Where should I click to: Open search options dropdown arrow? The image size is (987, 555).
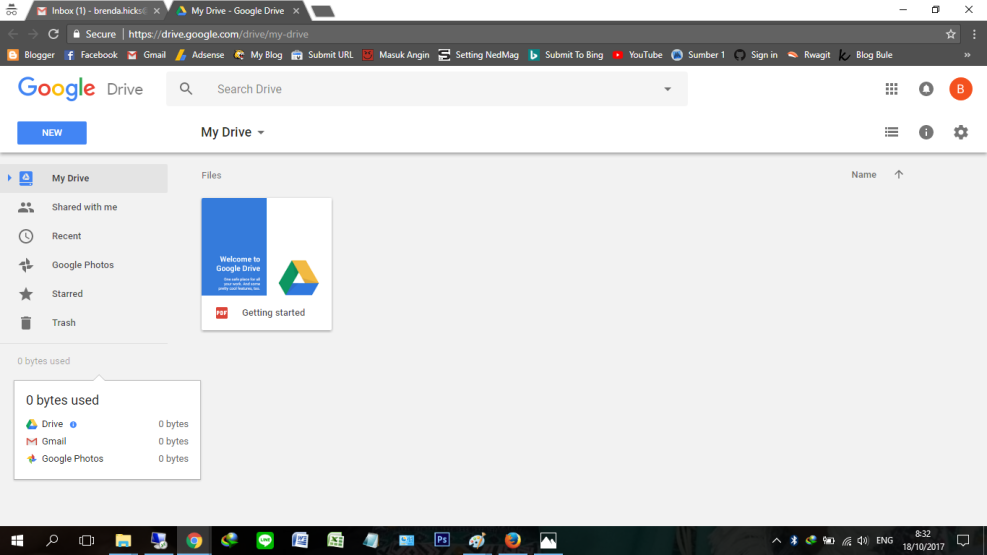667,89
